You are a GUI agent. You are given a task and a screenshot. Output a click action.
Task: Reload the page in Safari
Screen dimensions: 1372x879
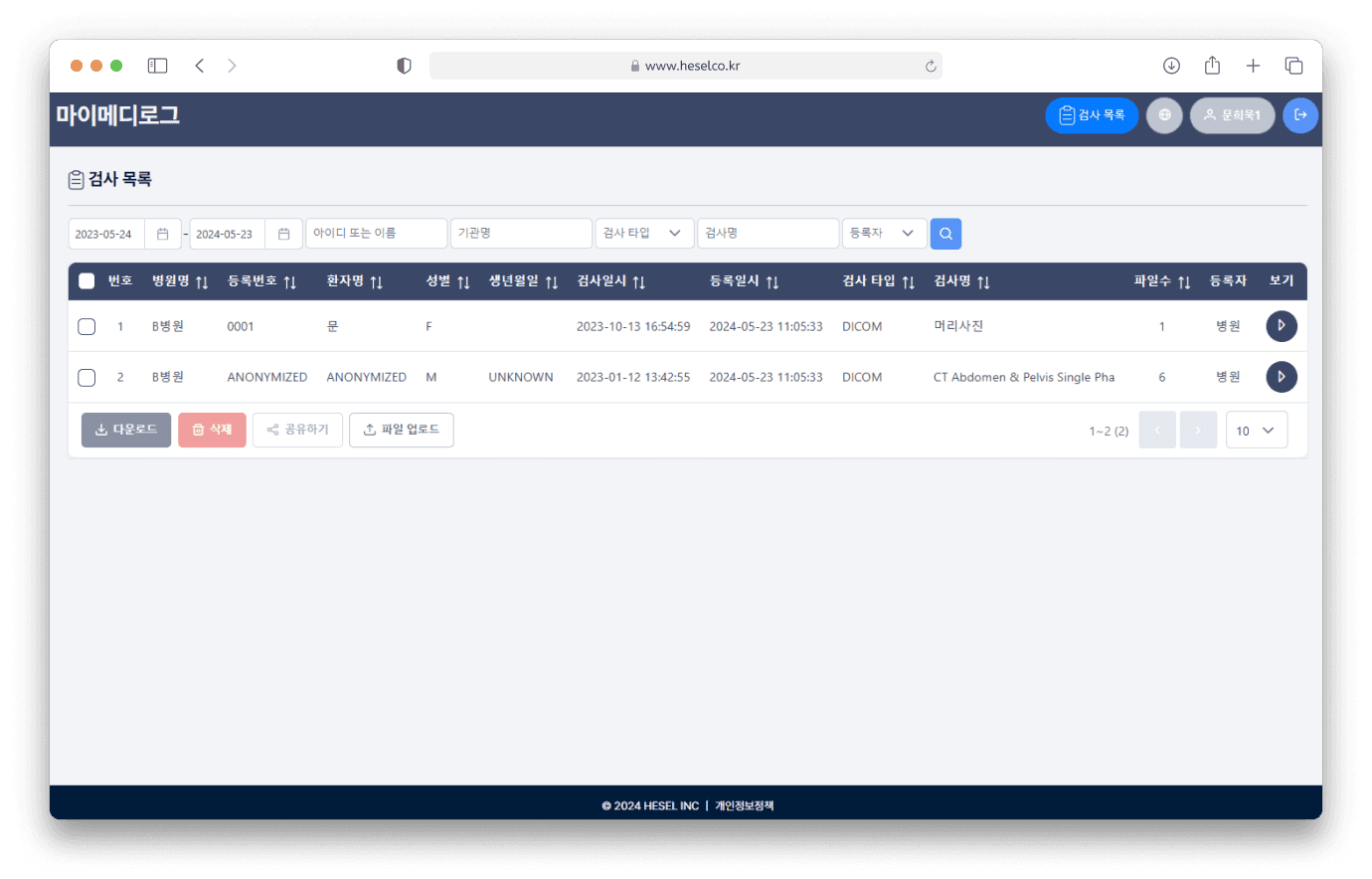pos(931,66)
